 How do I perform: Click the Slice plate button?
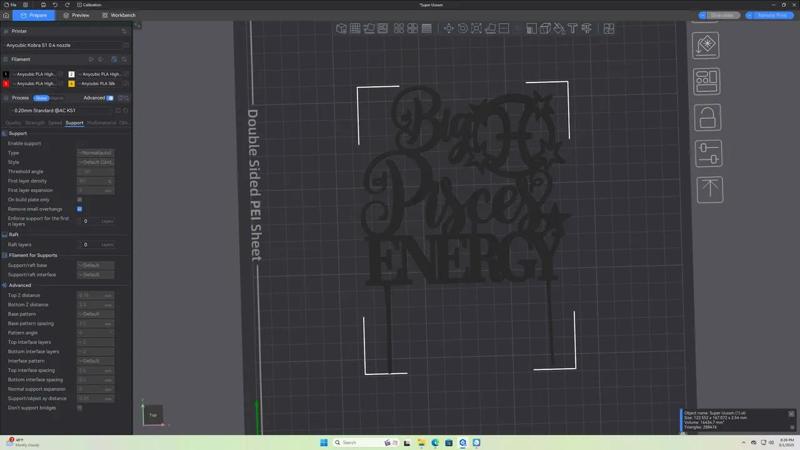click(x=719, y=15)
